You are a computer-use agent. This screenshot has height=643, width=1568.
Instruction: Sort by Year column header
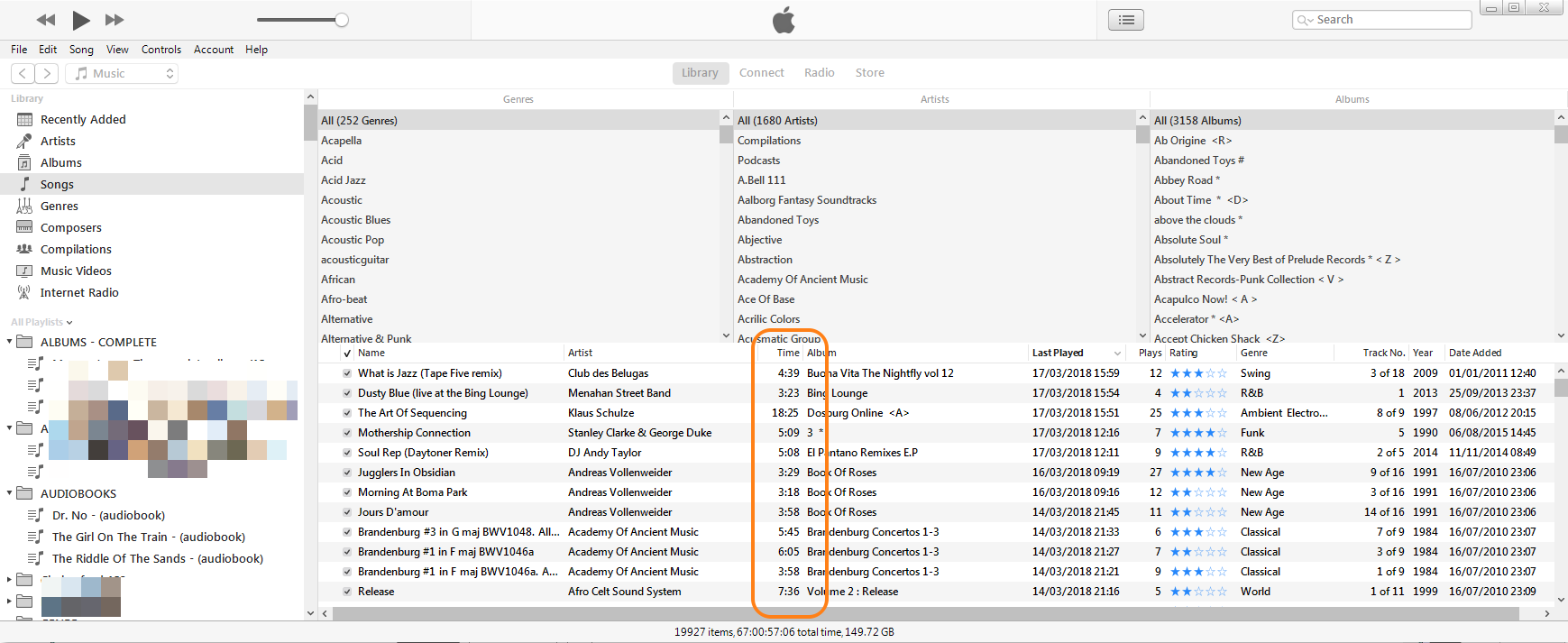1423,353
